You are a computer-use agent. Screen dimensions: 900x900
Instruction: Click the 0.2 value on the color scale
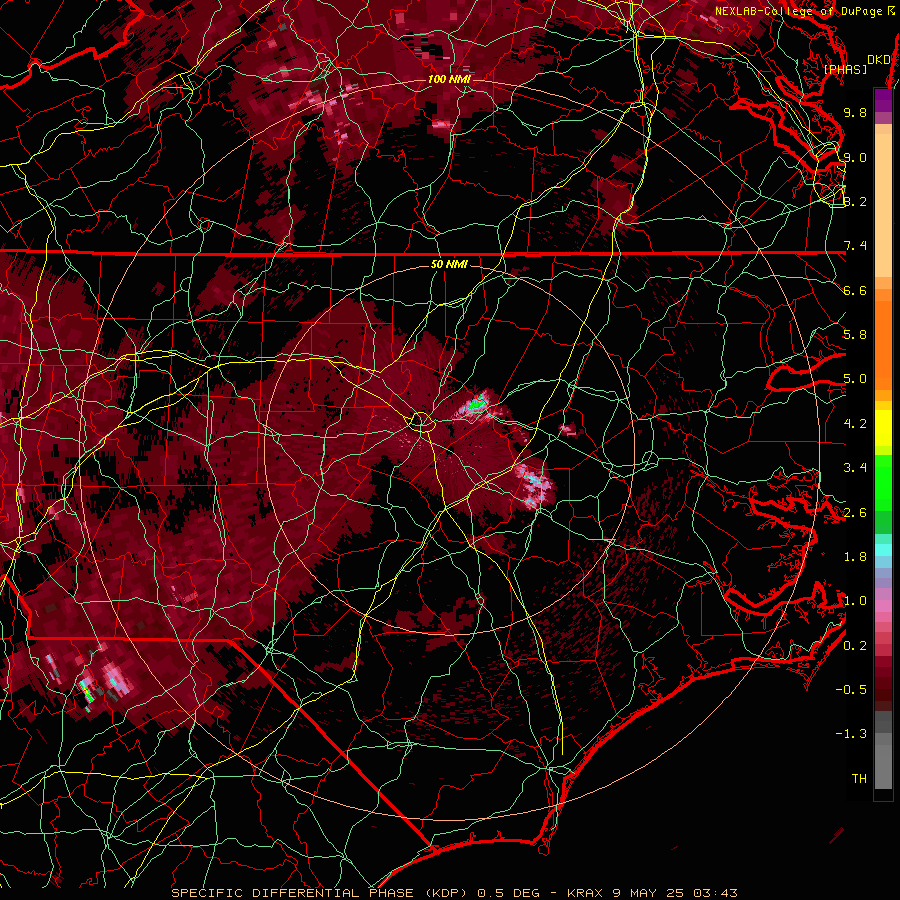tap(855, 646)
